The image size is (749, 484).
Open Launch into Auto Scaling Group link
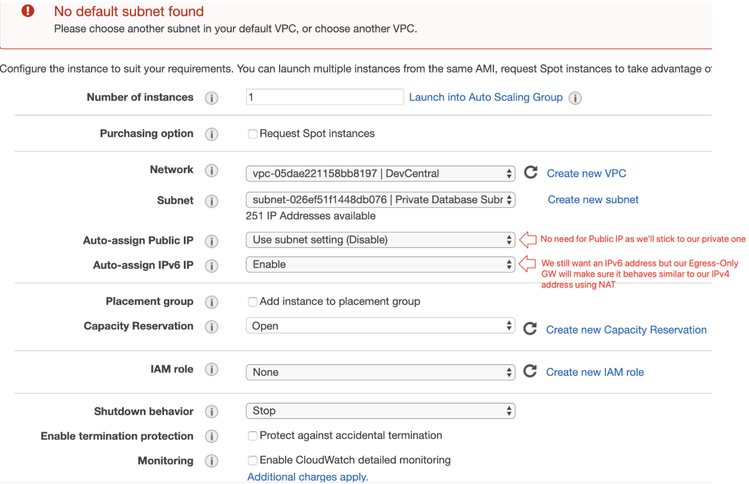point(486,97)
